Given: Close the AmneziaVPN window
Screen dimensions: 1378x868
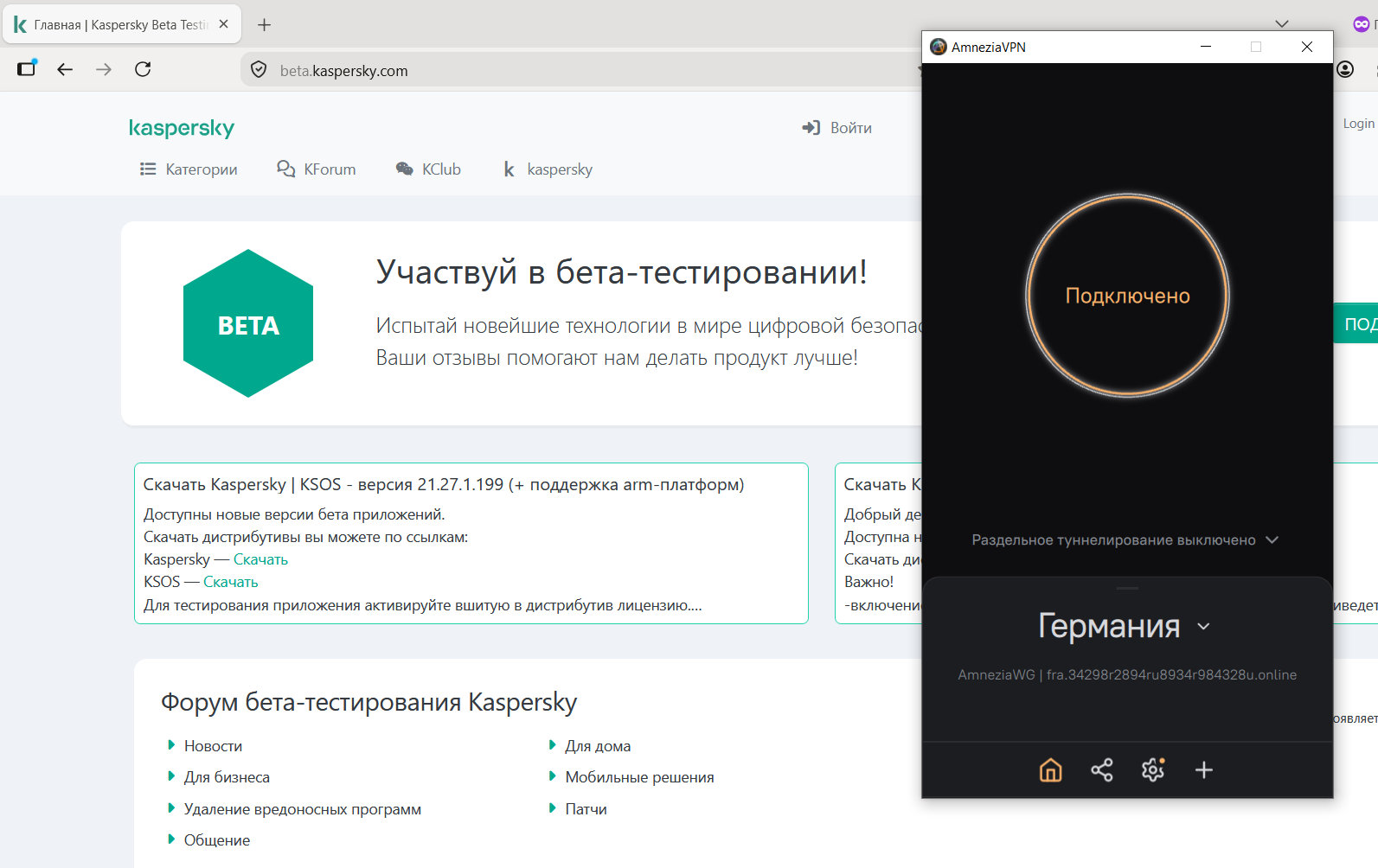Looking at the screenshot, I should [x=1307, y=47].
